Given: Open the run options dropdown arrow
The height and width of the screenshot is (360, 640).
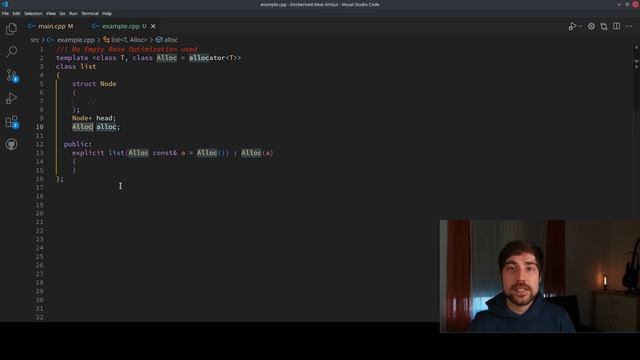Looking at the screenshot, I should pos(580,27).
